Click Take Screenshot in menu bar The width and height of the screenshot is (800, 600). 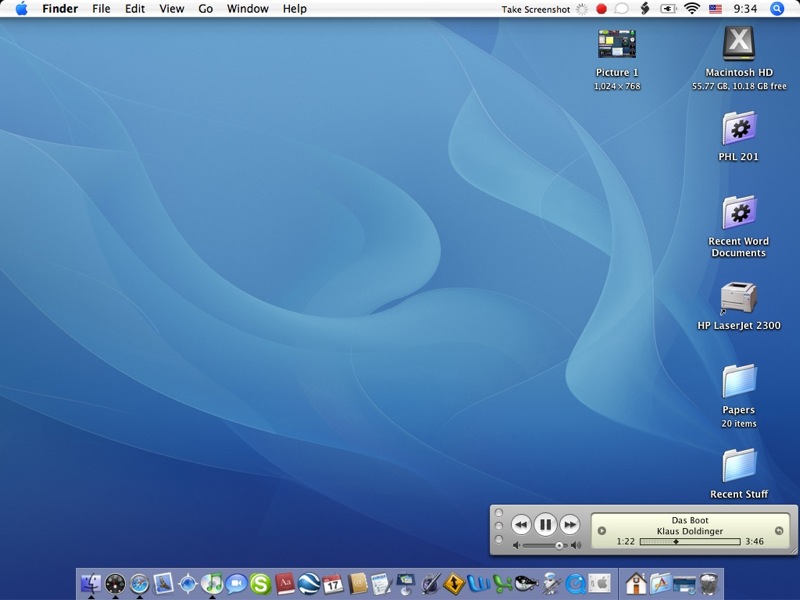535,9
